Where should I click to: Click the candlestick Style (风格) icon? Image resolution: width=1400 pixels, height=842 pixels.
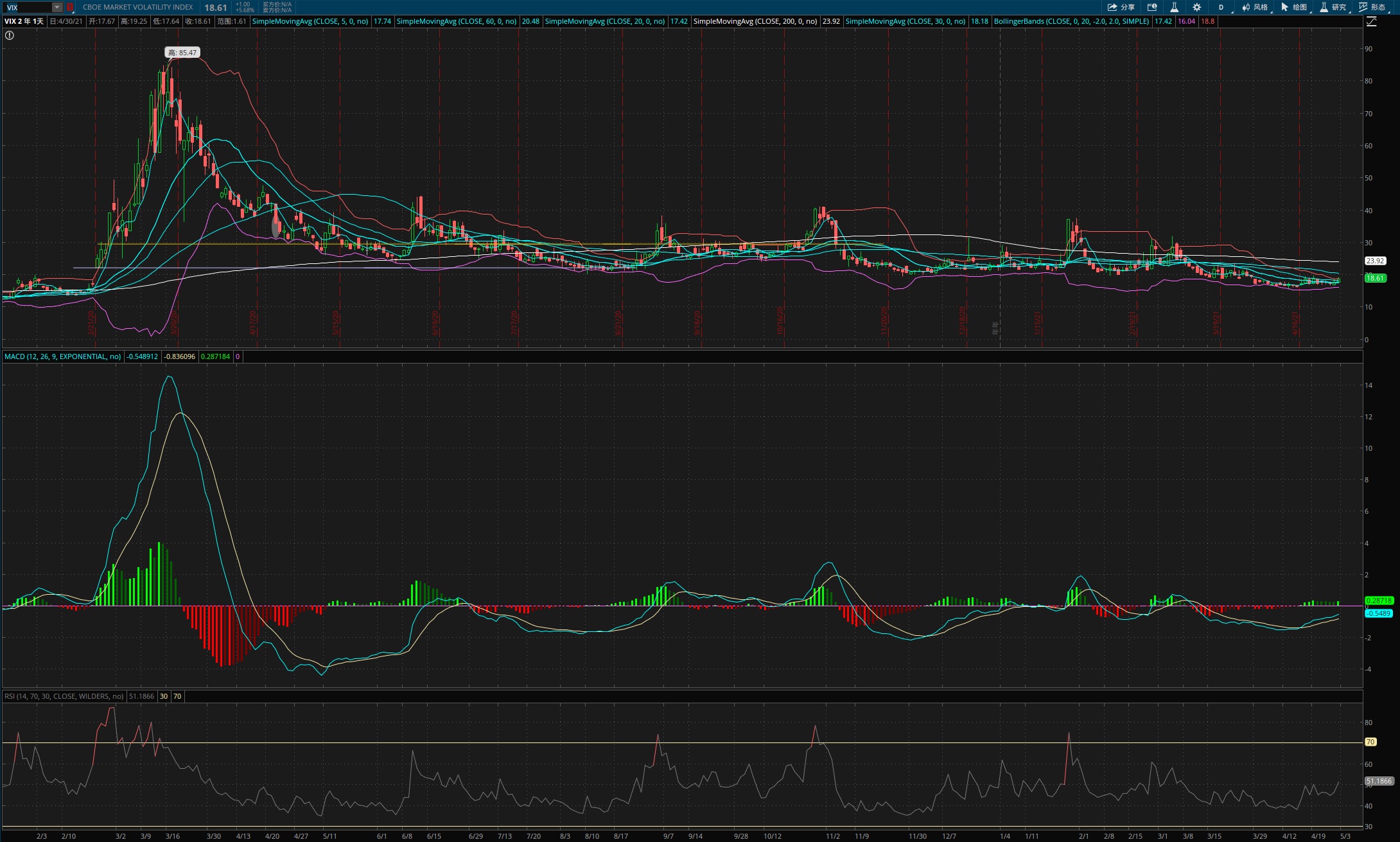pos(1246,7)
